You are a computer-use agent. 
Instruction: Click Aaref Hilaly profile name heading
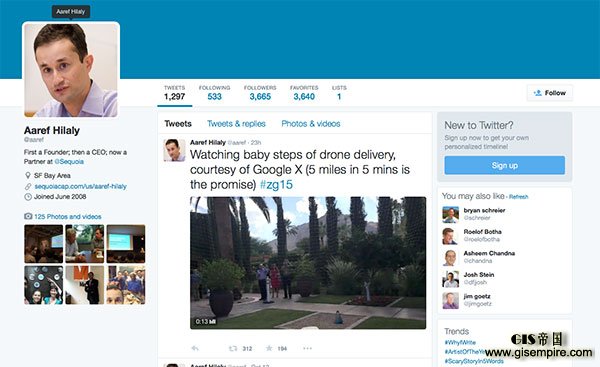(52, 130)
